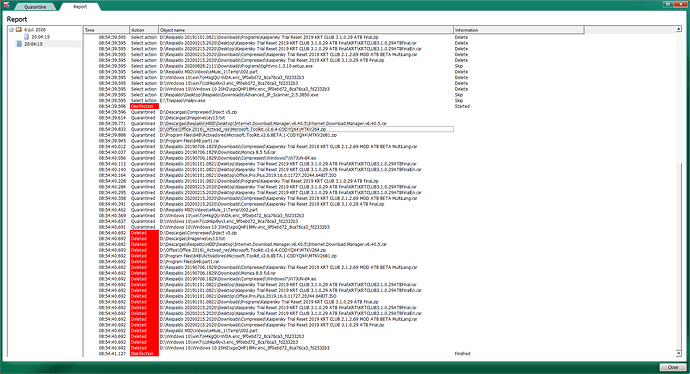Click time cell 08:54:40.012
This screenshot has height=374, width=690.
click(112, 147)
